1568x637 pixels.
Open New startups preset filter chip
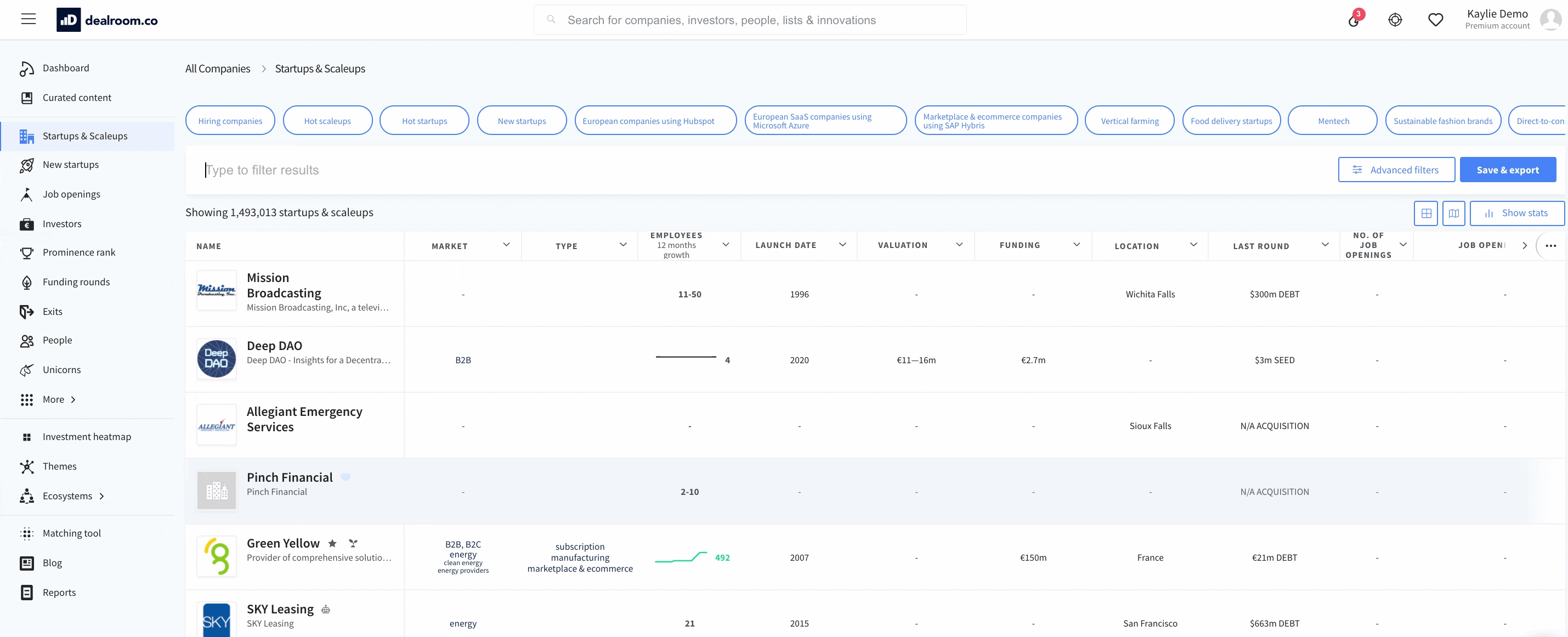(x=522, y=121)
